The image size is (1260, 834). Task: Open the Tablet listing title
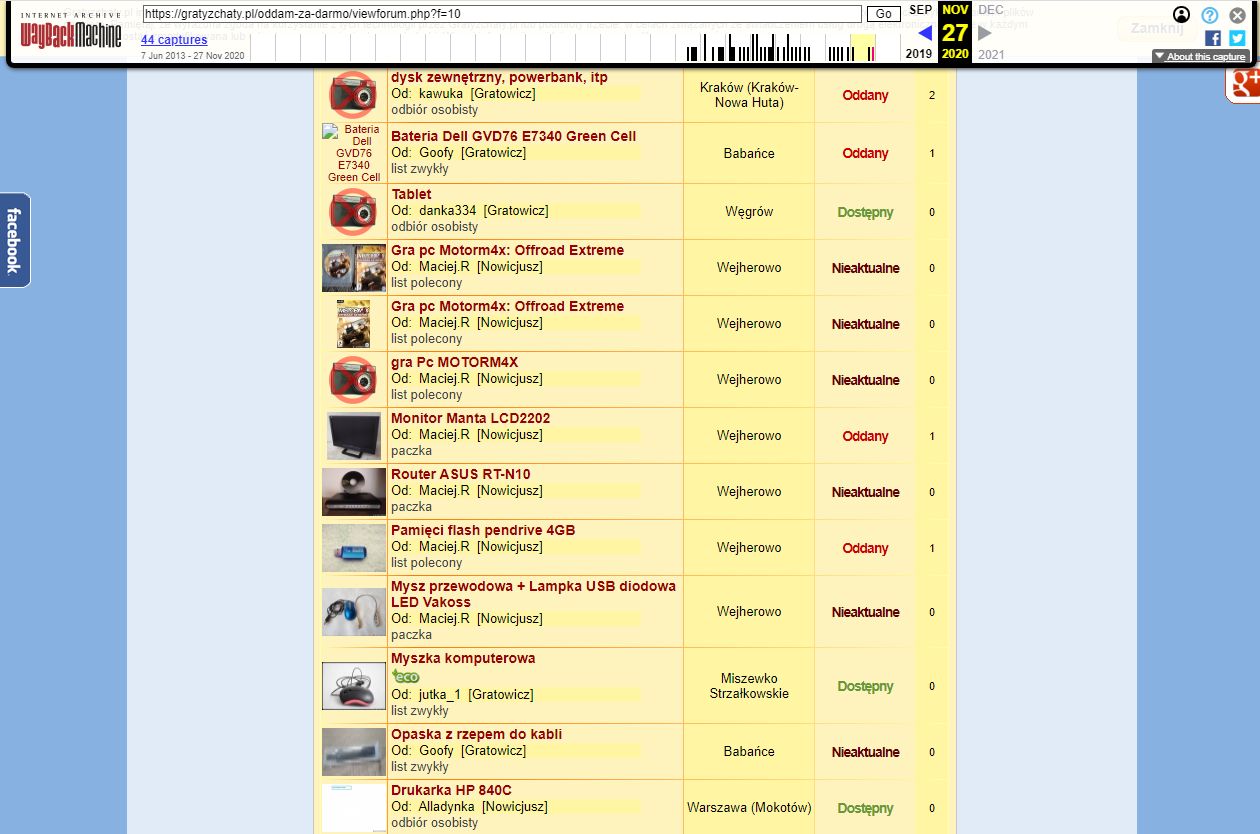tap(411, 194)
